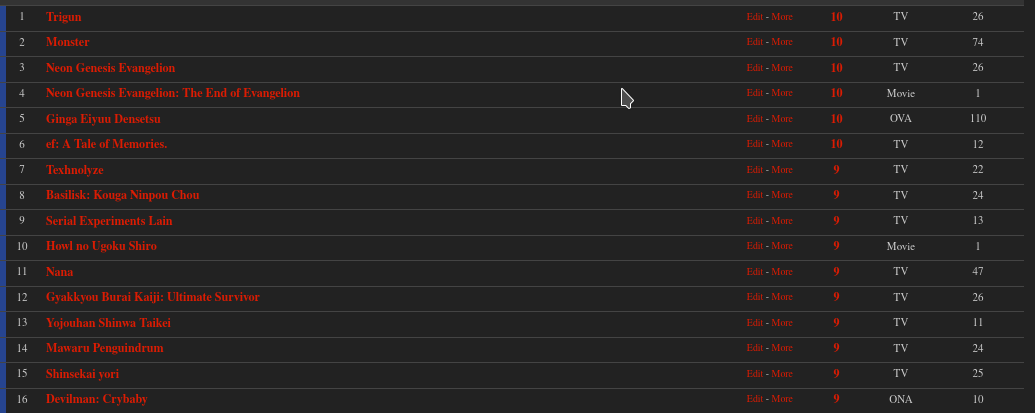Edit the Serial Experiments Lain entry

(754, 221)
